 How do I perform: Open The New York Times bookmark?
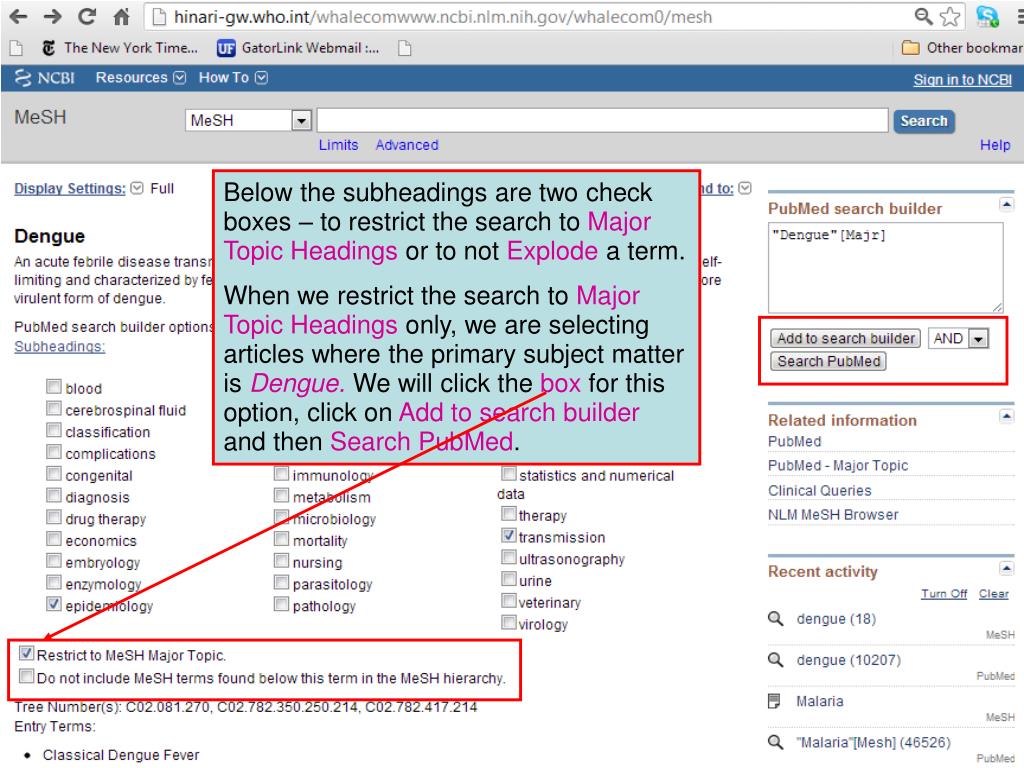[120, 48]
